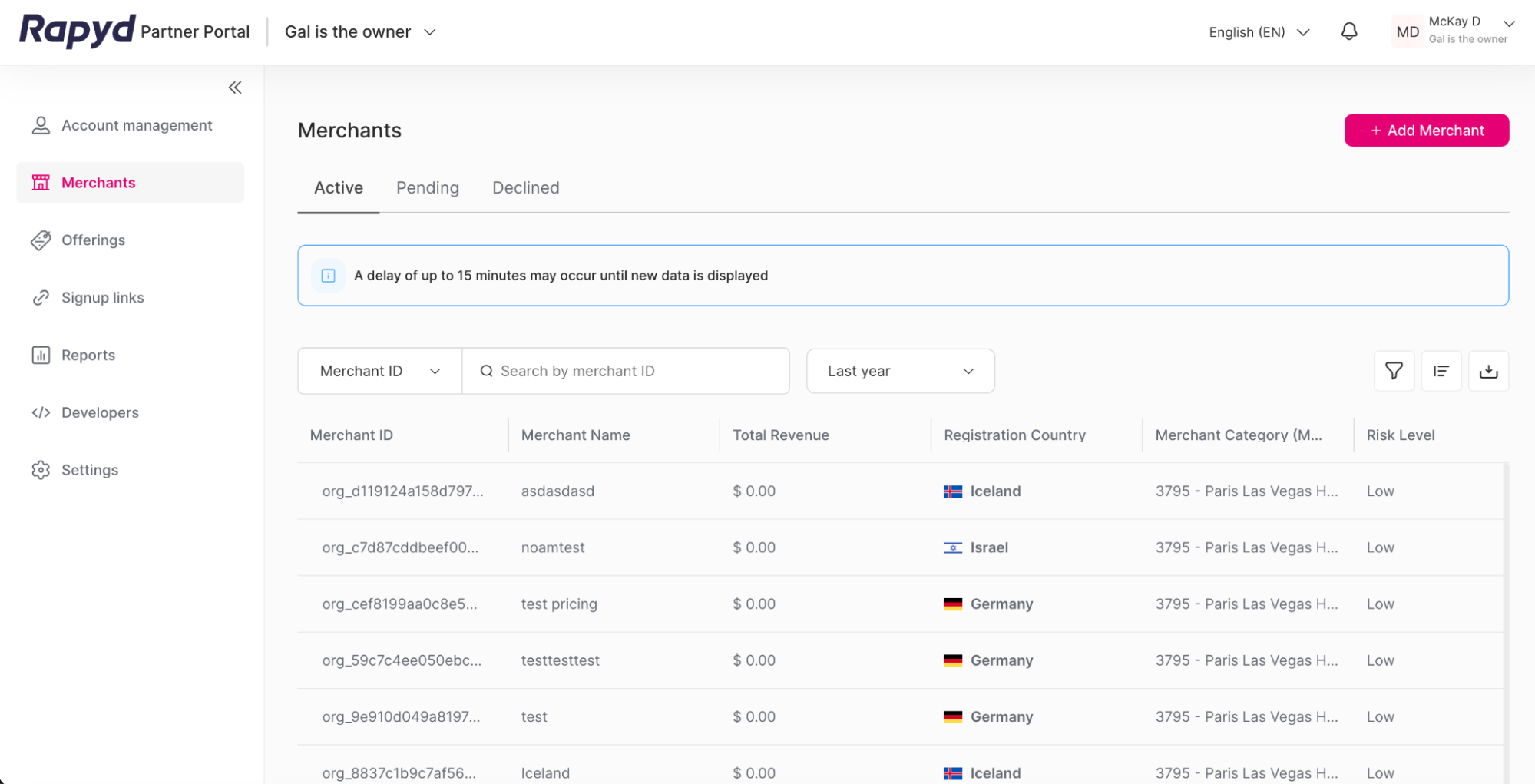The image size is (1535, 784).
Task: Open the Merchant ID search field dropdown
Action: coord(379,371)
